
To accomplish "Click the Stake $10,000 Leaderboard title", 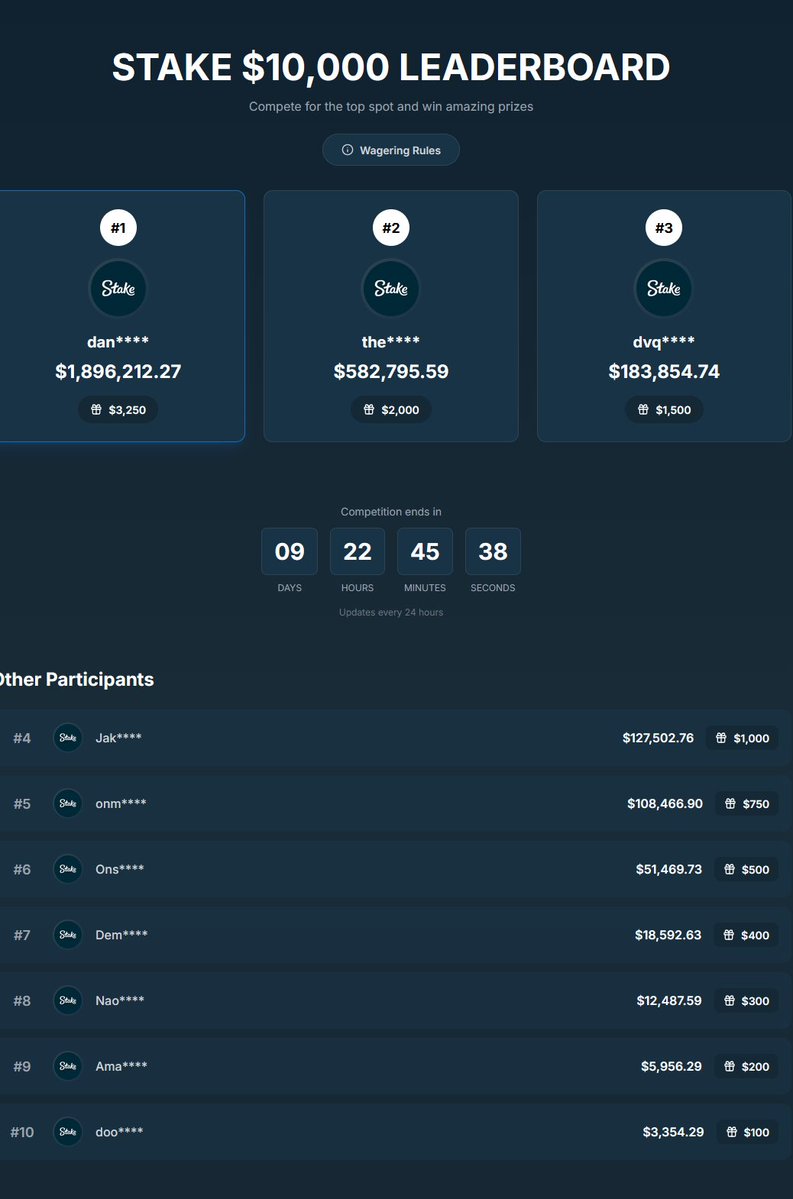I will tap(391, 67).
